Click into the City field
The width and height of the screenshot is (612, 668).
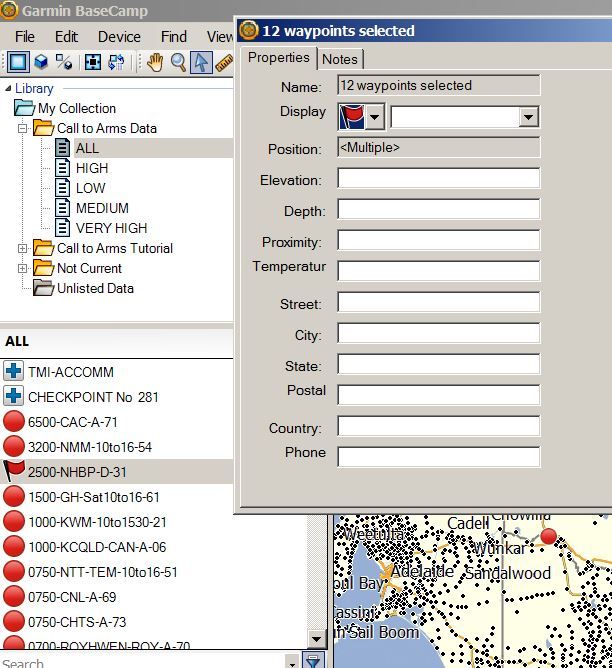click(439, 333)
